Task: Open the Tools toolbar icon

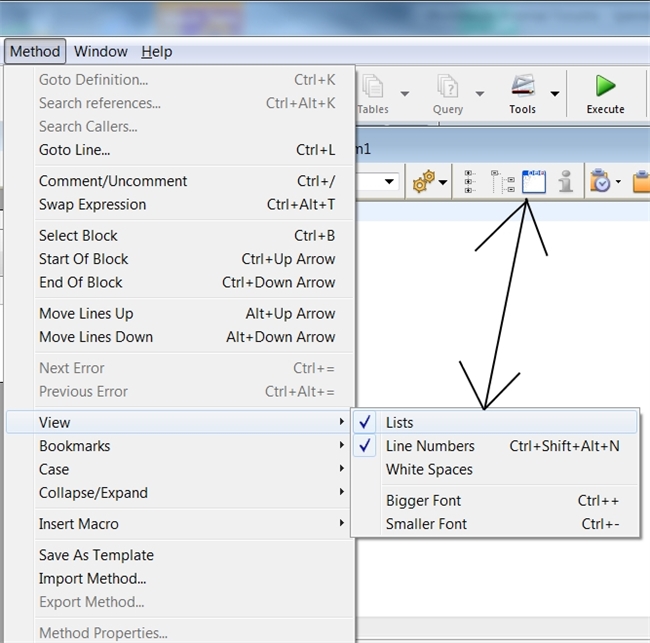Action: point(522,88)
